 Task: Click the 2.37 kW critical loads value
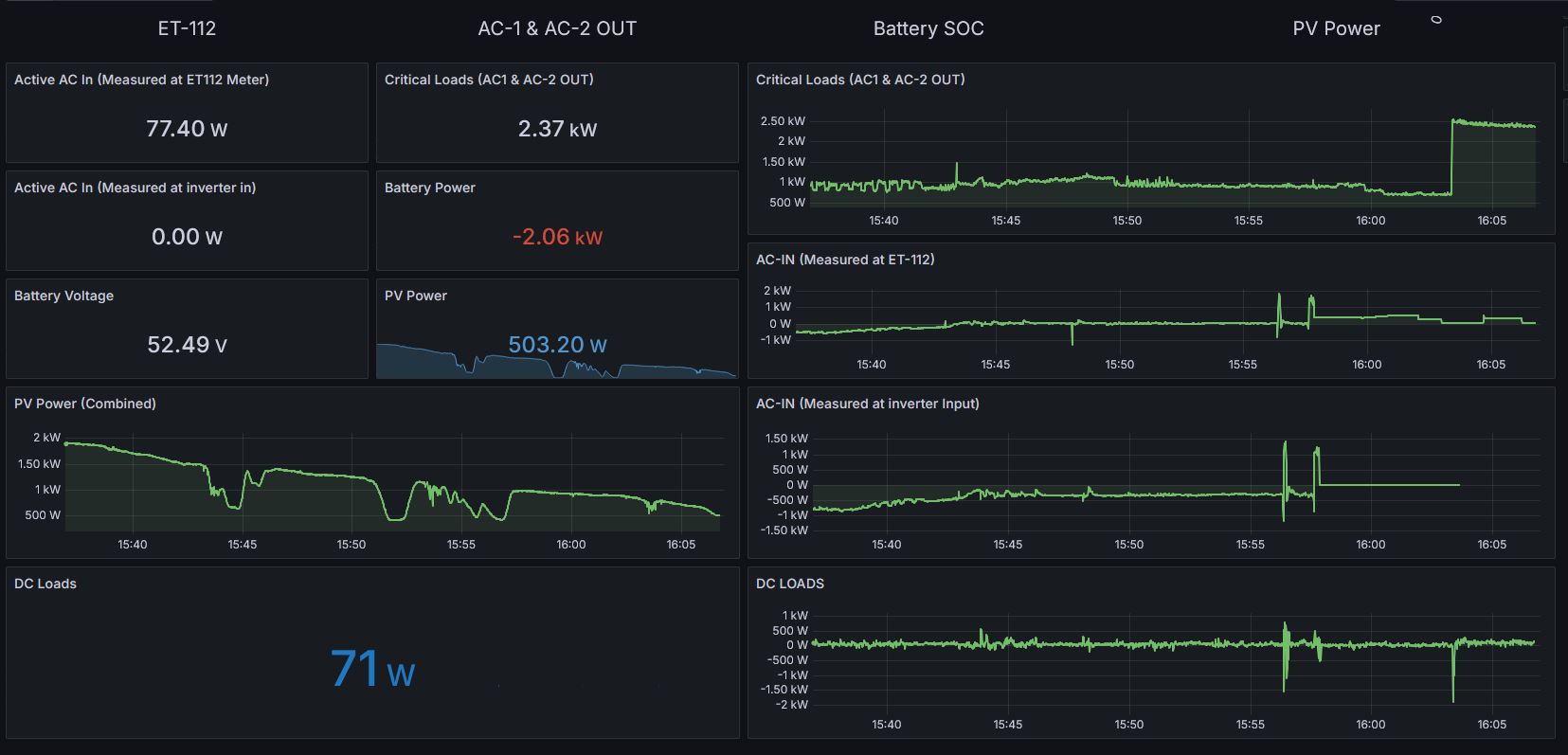[x=557, y=129]
